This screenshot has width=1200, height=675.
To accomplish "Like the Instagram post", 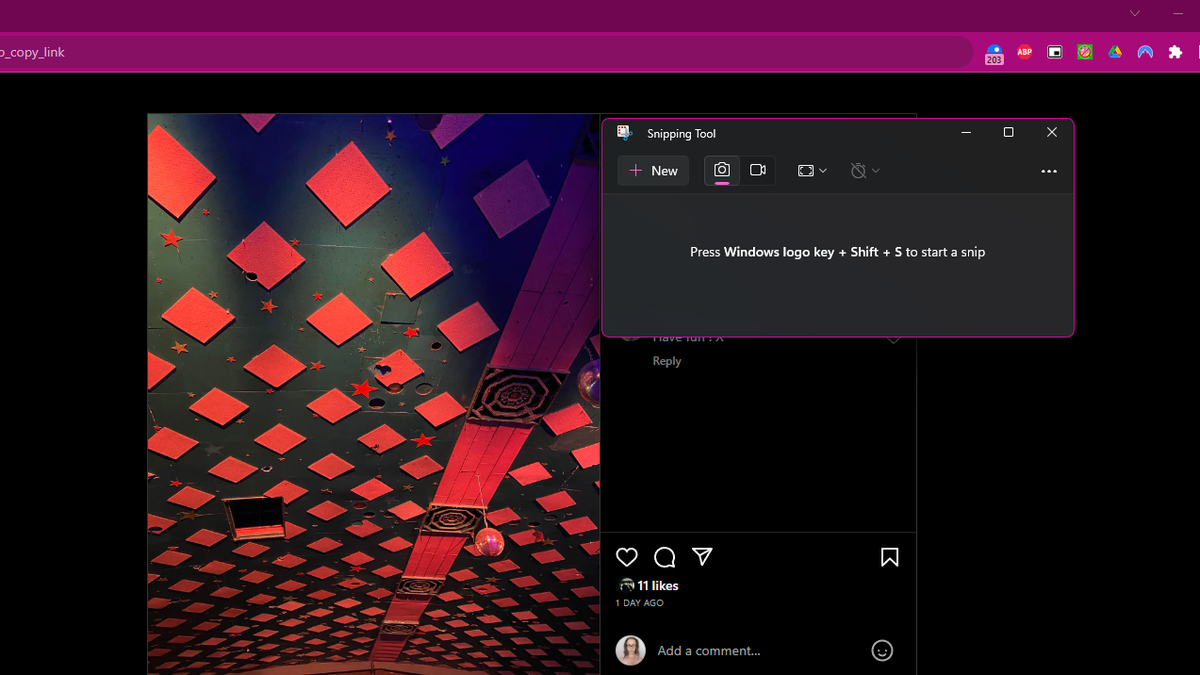I will coord(627,557).
